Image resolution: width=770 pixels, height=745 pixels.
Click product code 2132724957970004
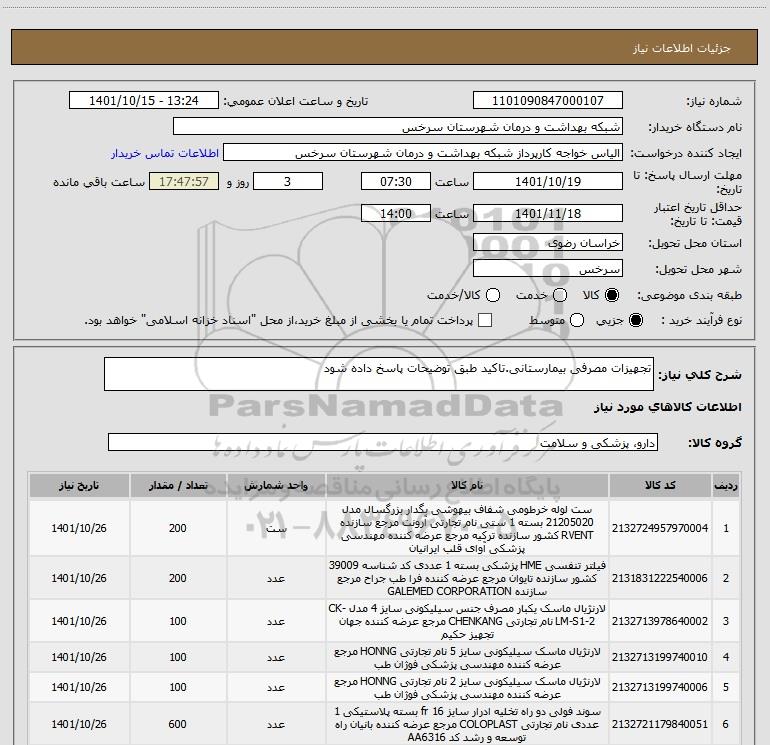click(x=660, y=528)
